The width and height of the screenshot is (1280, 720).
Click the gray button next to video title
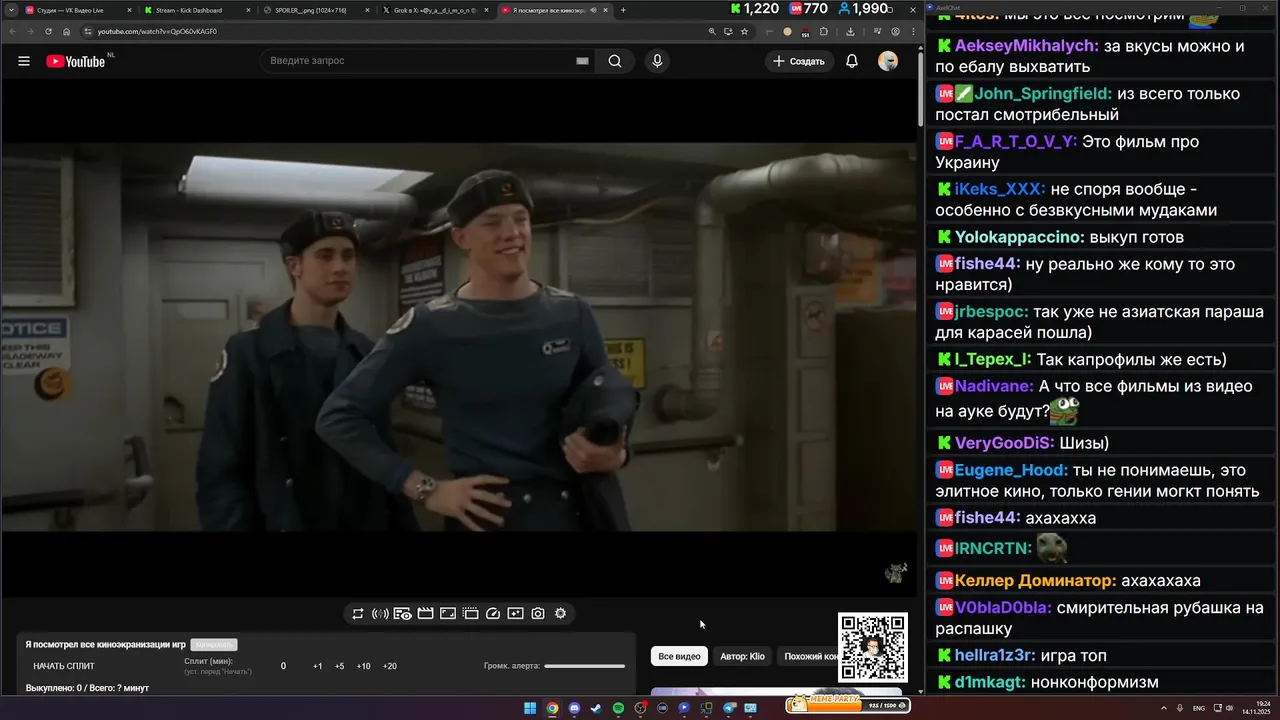point(214,645)
